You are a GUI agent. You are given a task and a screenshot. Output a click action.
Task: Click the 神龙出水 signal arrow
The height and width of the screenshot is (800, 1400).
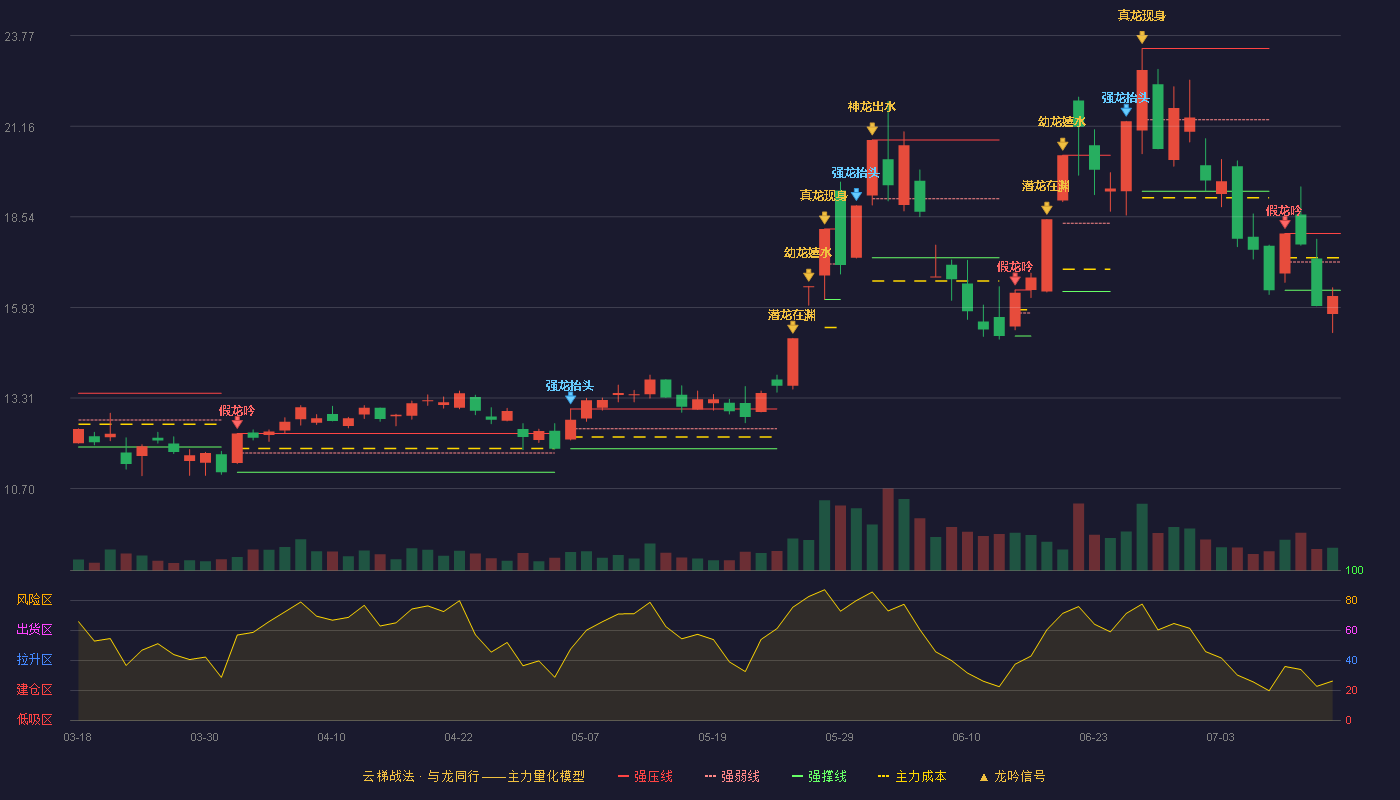click(x=872, y=129)
